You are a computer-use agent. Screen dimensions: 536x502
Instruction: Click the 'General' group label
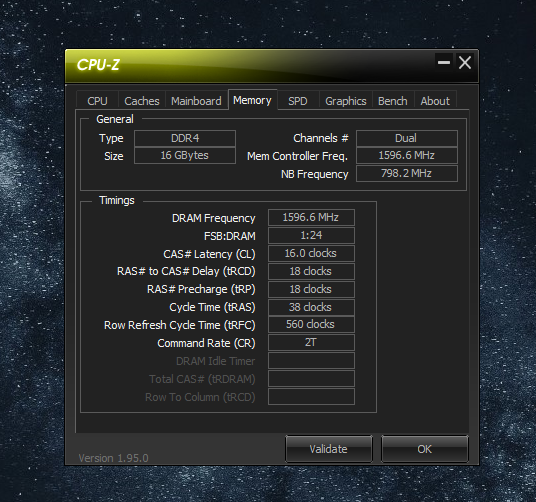[x=115, y=119]
